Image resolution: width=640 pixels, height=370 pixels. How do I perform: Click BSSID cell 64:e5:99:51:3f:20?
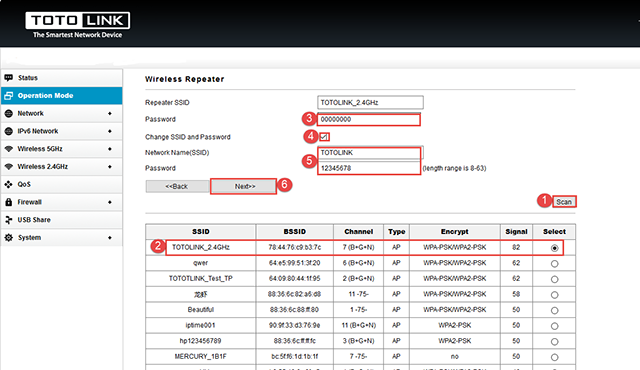(x=295, y=263)
